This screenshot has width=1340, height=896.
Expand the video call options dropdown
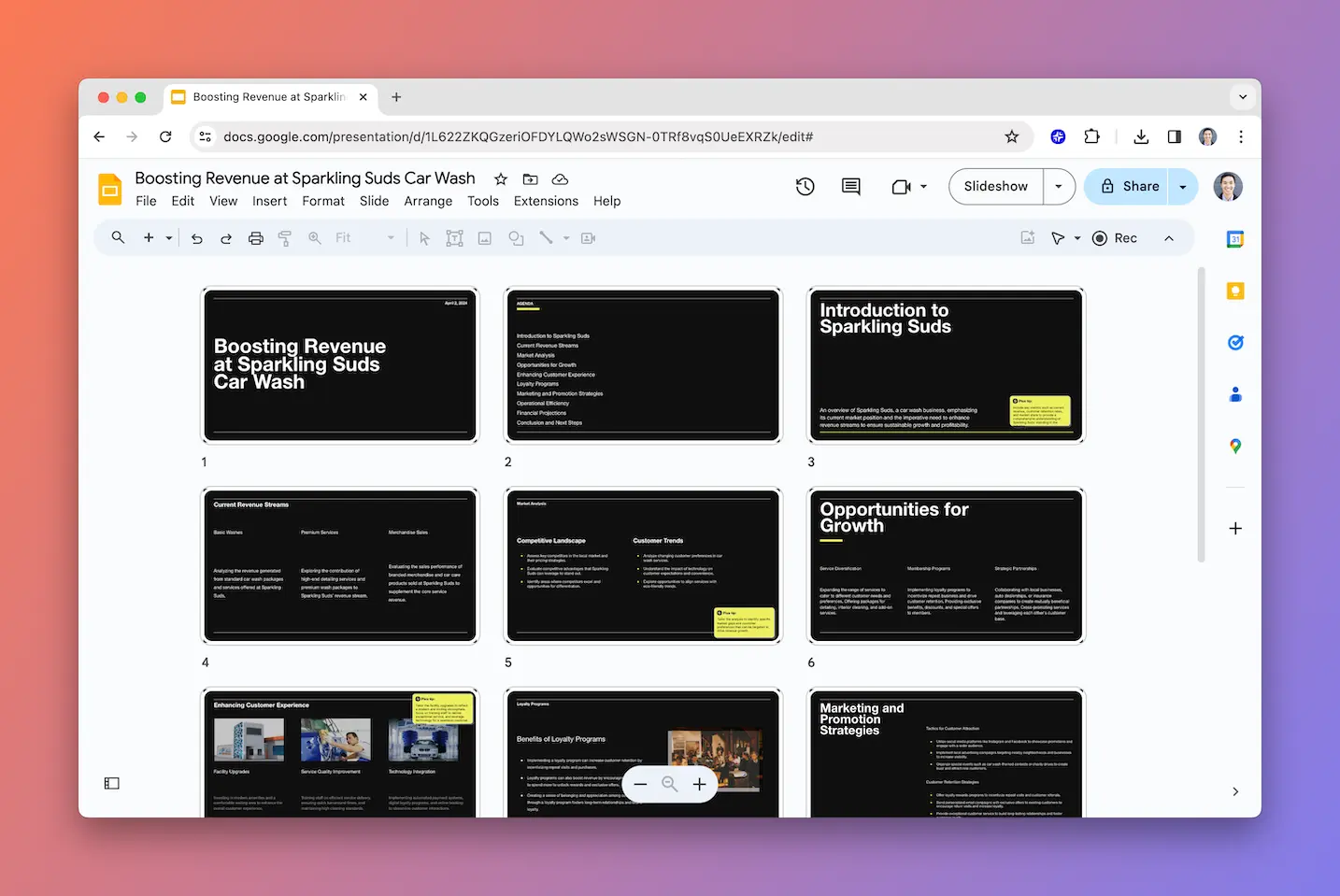[x=924, y=187]
